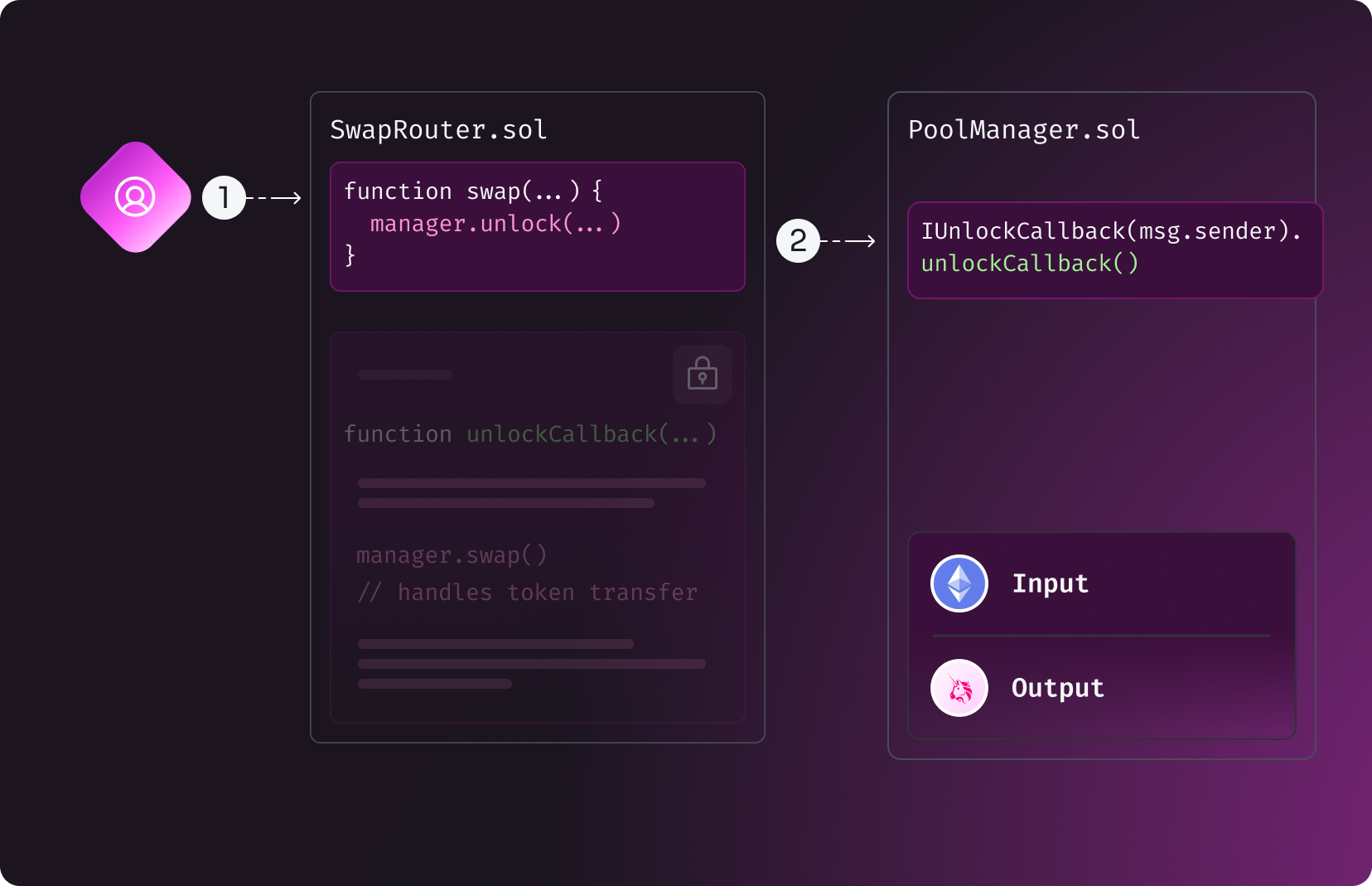Select the Uniswap unicorn token icon
The image size is (1372, 886).
click(959, 688)
